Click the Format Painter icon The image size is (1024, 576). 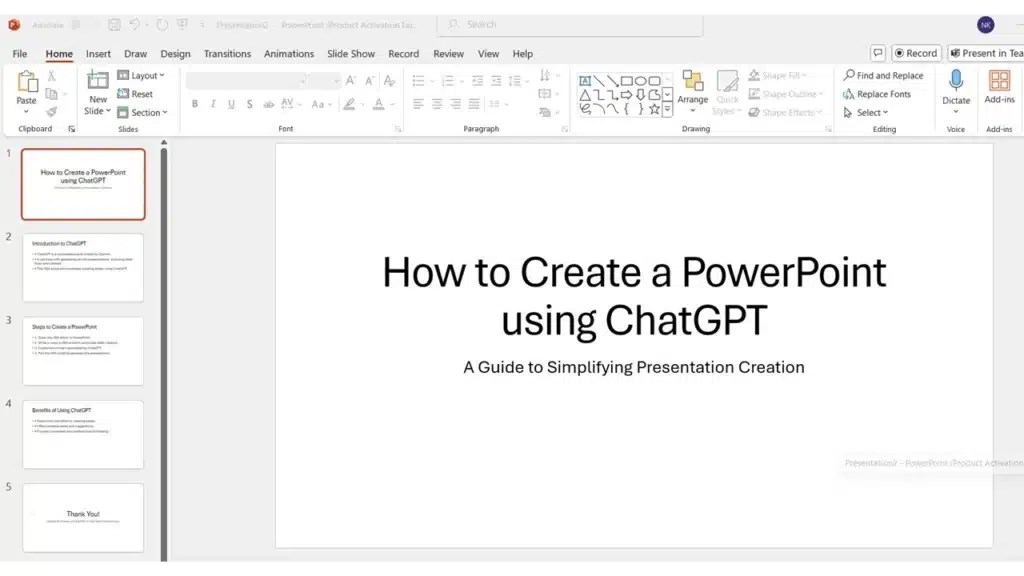(51, 111)
